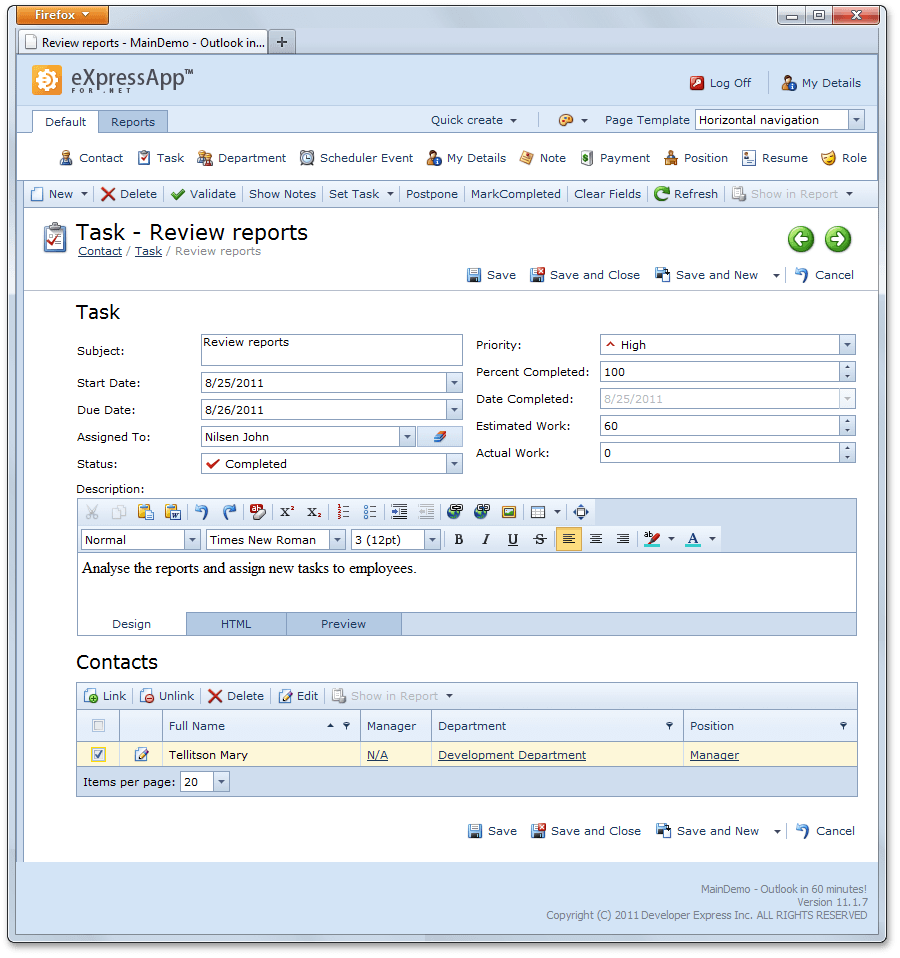Click eXpressApp logo icon
This screenshot has height=958, width=900.
(47, 80)
